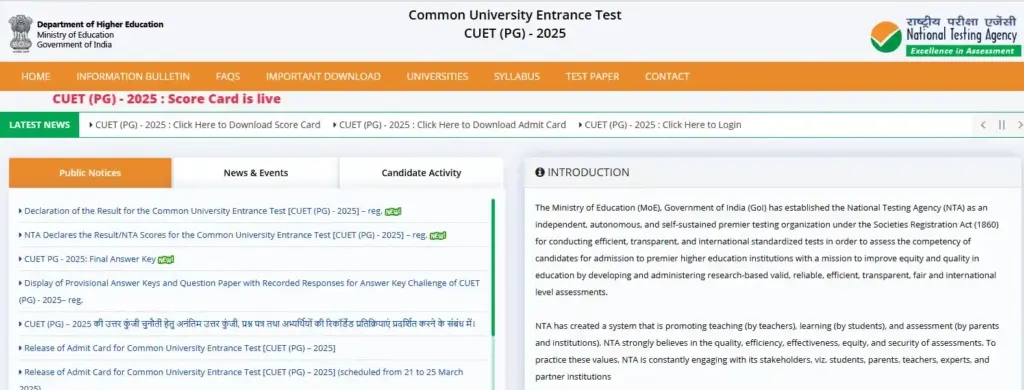Open Click Here to Download Admit Card link
Image resolution: width=1024 pixels, height=390 pixels.
[449, 125]
